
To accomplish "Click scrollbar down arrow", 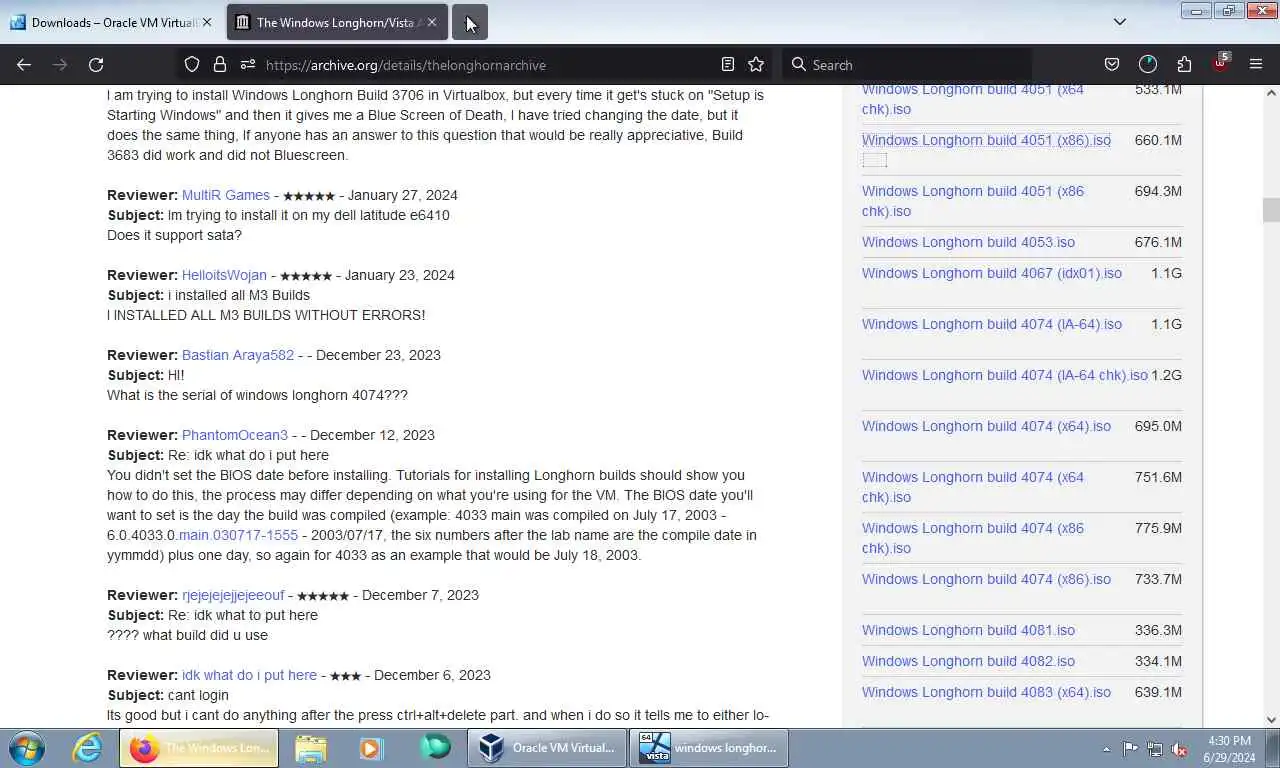I will coord(1271,720).
